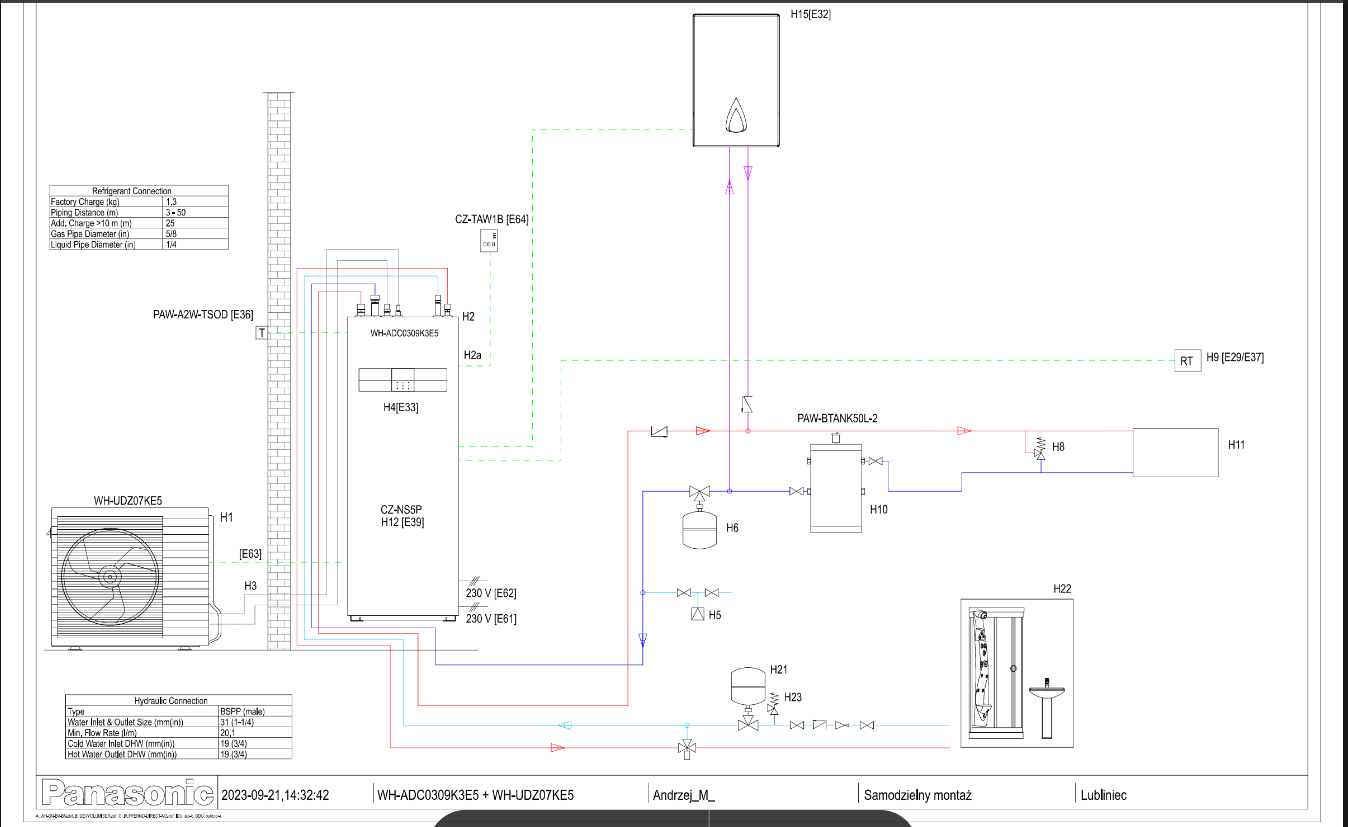This screenshot has width=1348, height=827.
Task: Click the 'Add. Charge >10 m (m)' cell
Action: point(107,223)
